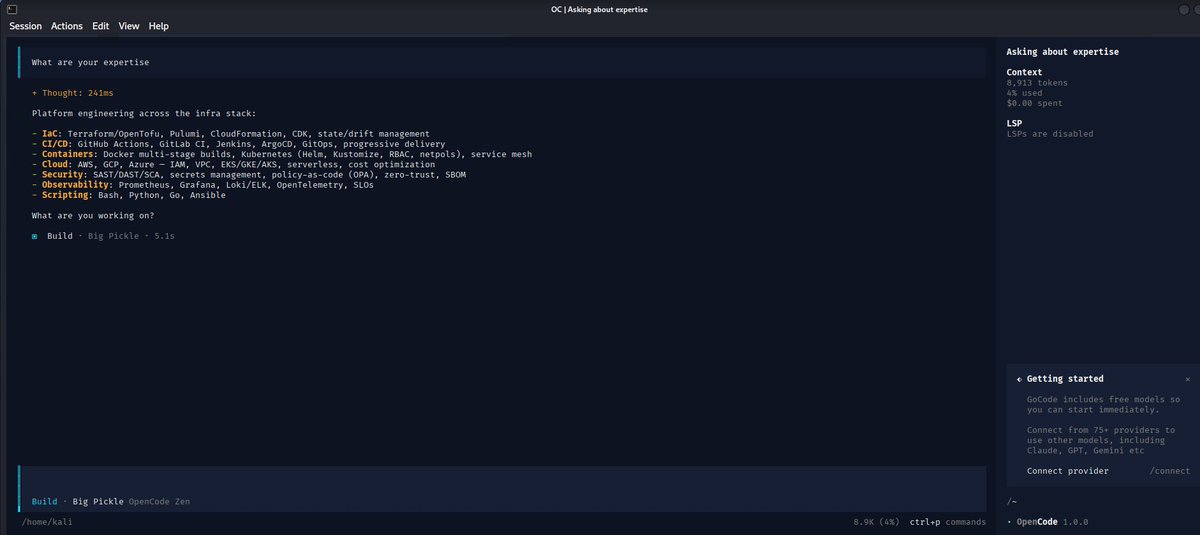Dismiss the Getting started card
The width and height of the screenshot is (1200, 535).
point(1188,379)
